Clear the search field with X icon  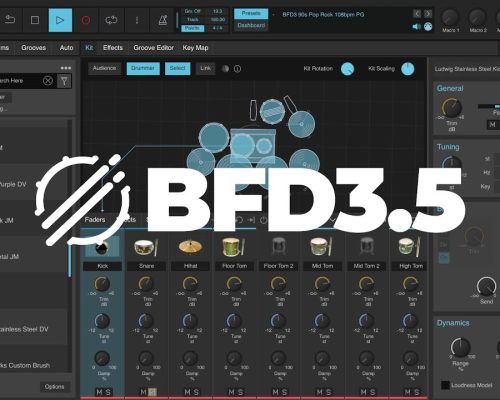pos(48,81)
